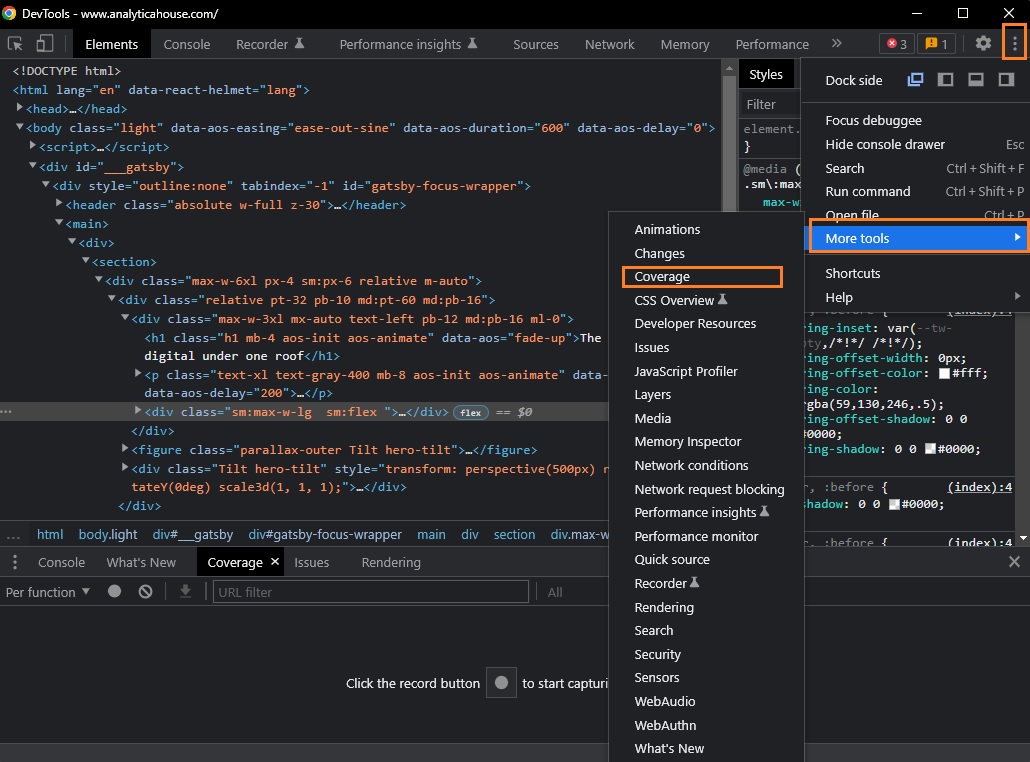Open the Performance panel tab

(x=772, y=44)
